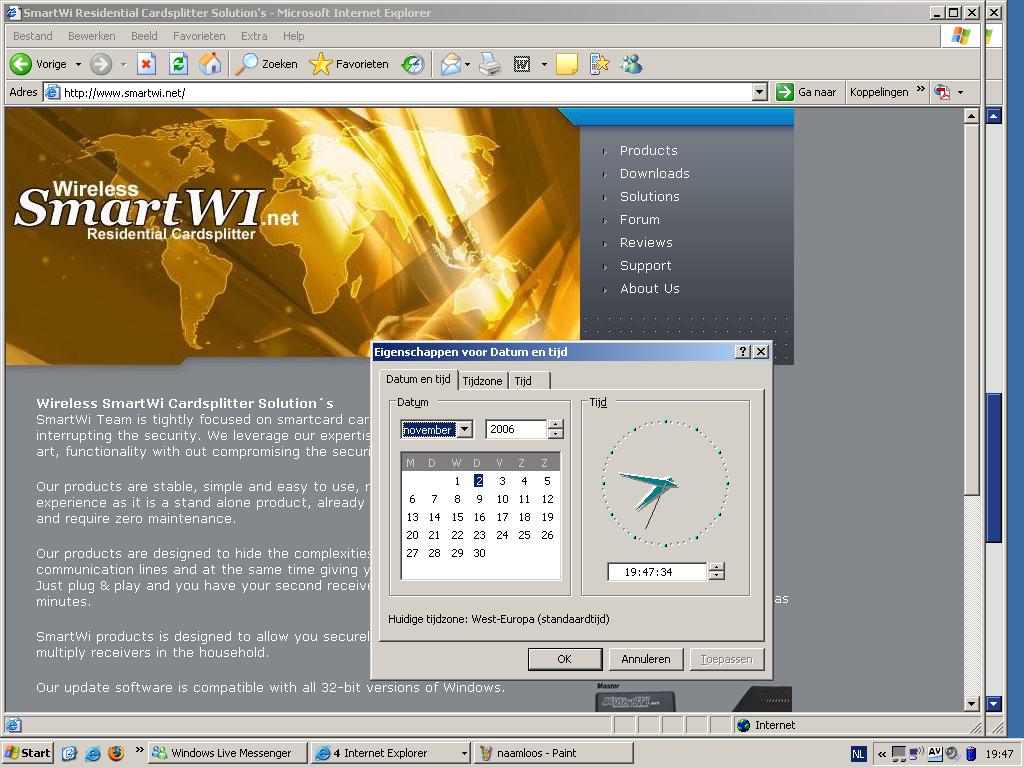
Task: Open address bar dropdown arrow
Action: (x=759, y=92)
